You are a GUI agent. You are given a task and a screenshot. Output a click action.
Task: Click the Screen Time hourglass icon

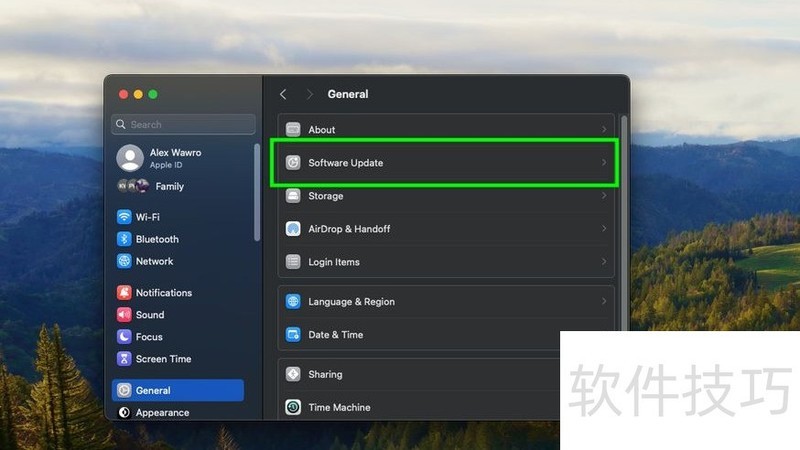[x=124, y=359]
